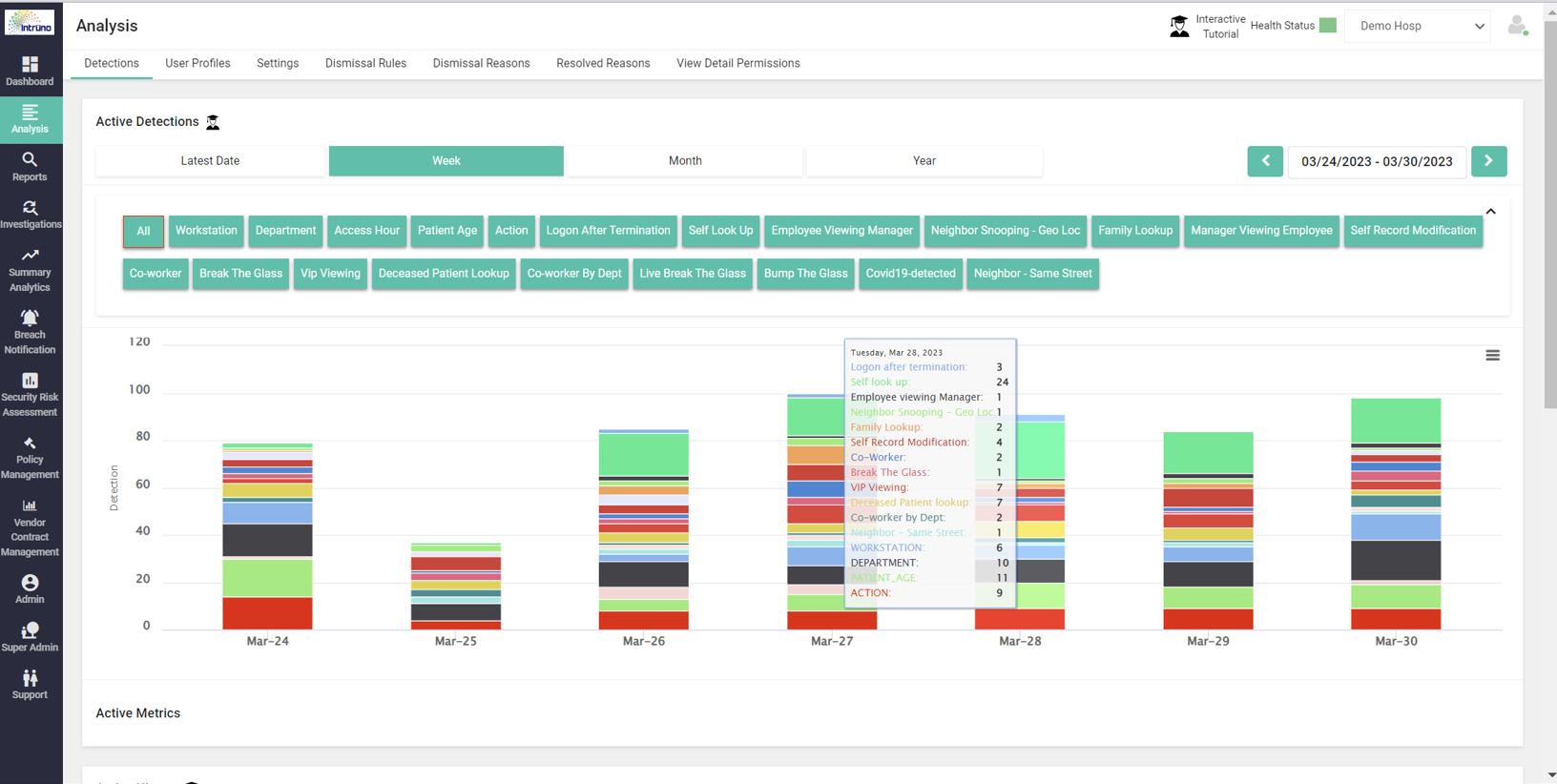Go to next week with right arrow
The width and height of the screenshot is (1557, 784).
[1488, 161]
